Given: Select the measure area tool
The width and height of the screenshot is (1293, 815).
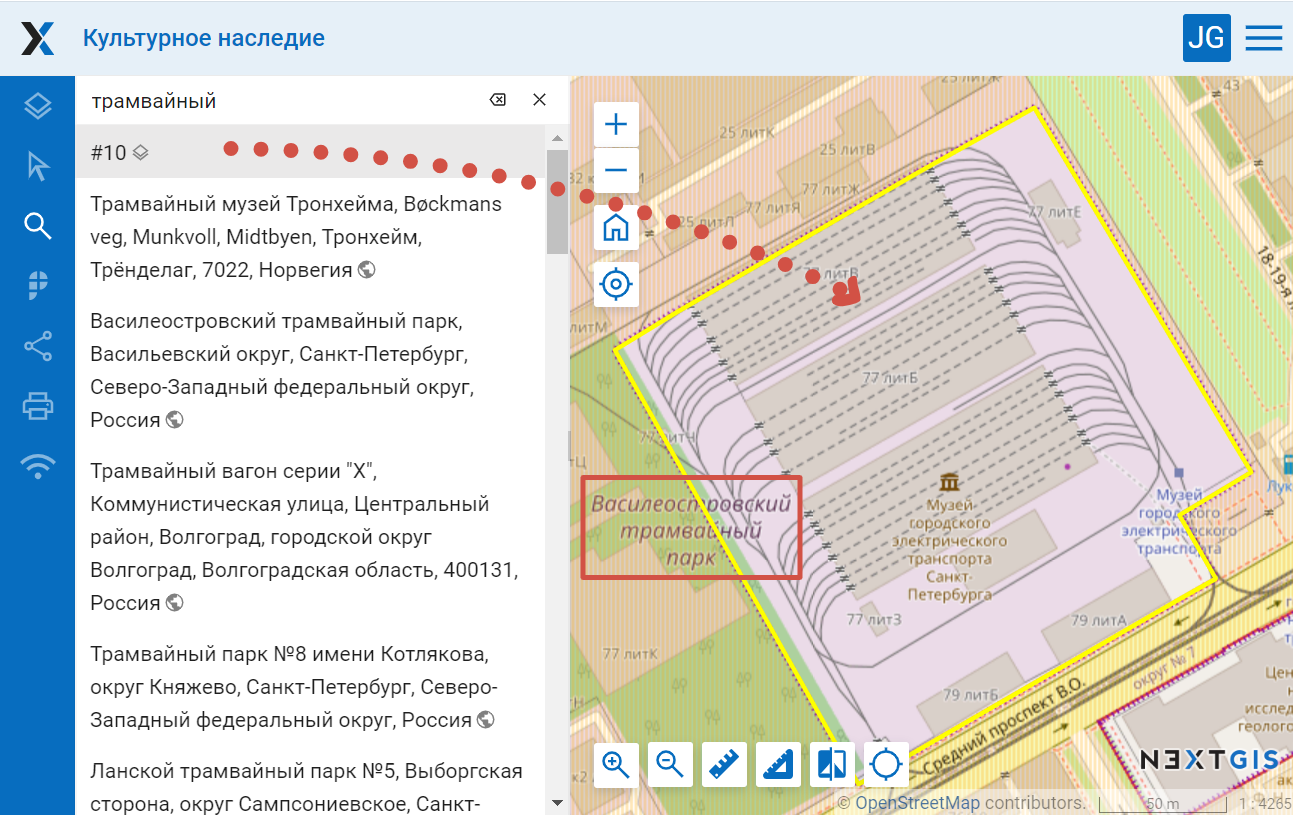Looking at the screenshot, I should pyautogui.click(x=778, y=765).
